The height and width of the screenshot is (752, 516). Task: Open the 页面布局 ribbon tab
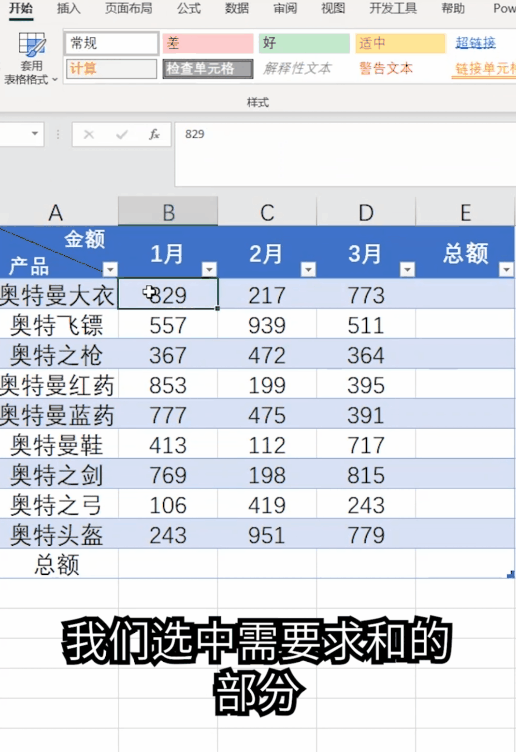tap(129, 8)
